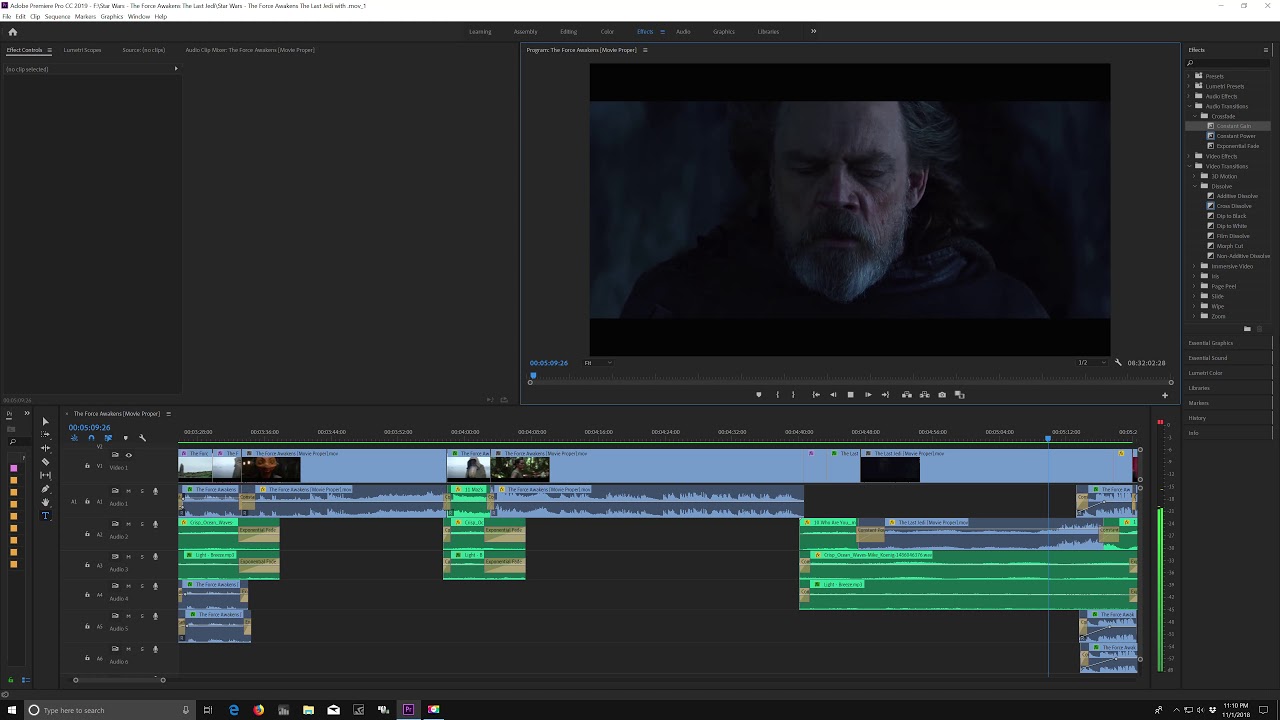The width and height of the screenshot is (1280, 720).
Task: Select the Ripple Edit tool
Action: click(45, 448)
